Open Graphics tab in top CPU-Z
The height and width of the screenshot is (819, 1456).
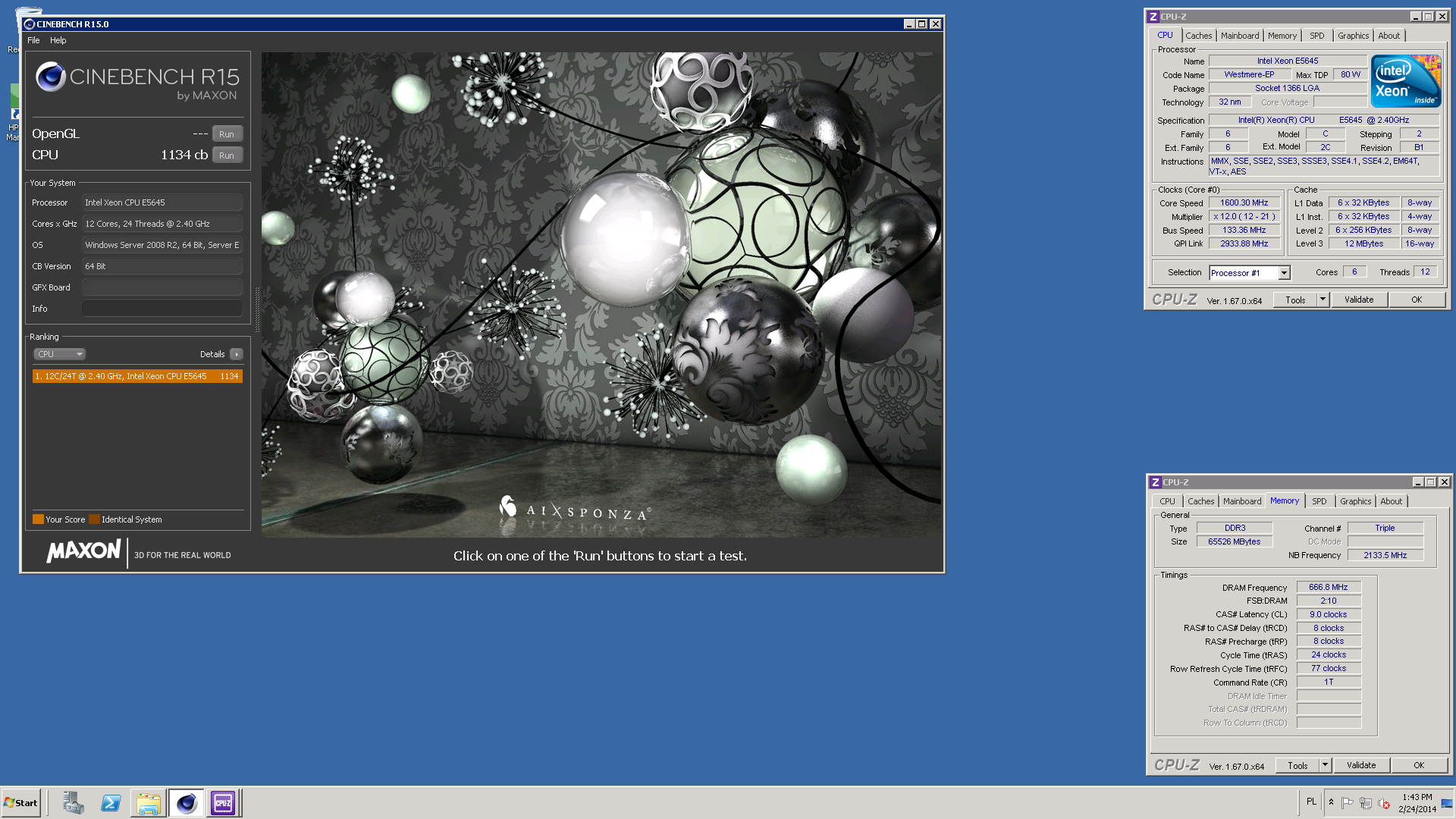point(1354,36)
